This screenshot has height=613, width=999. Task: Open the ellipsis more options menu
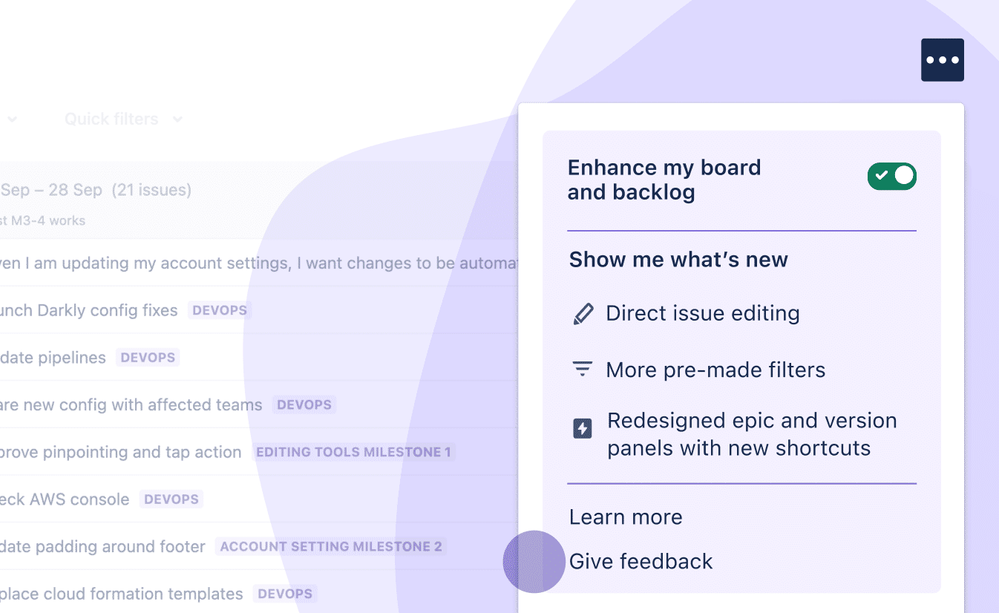[941, 59]
